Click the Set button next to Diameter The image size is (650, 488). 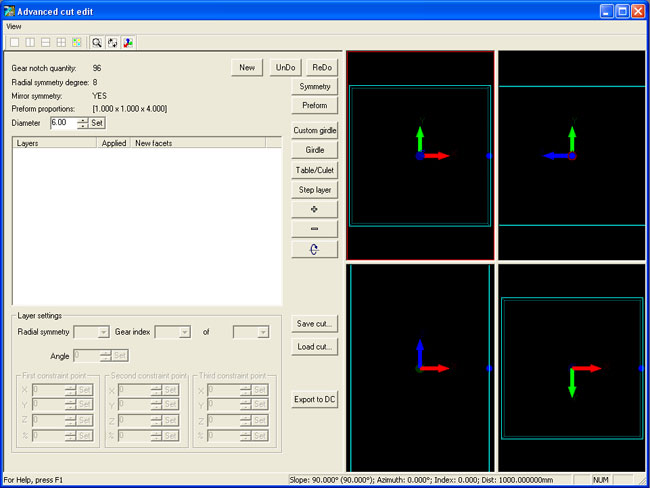pos(97,123)
